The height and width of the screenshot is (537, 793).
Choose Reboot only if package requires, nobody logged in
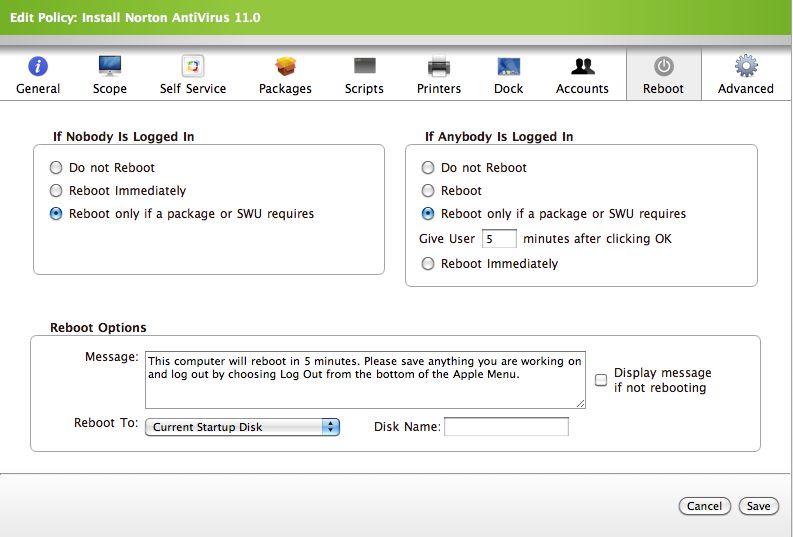tap(56, 213)
